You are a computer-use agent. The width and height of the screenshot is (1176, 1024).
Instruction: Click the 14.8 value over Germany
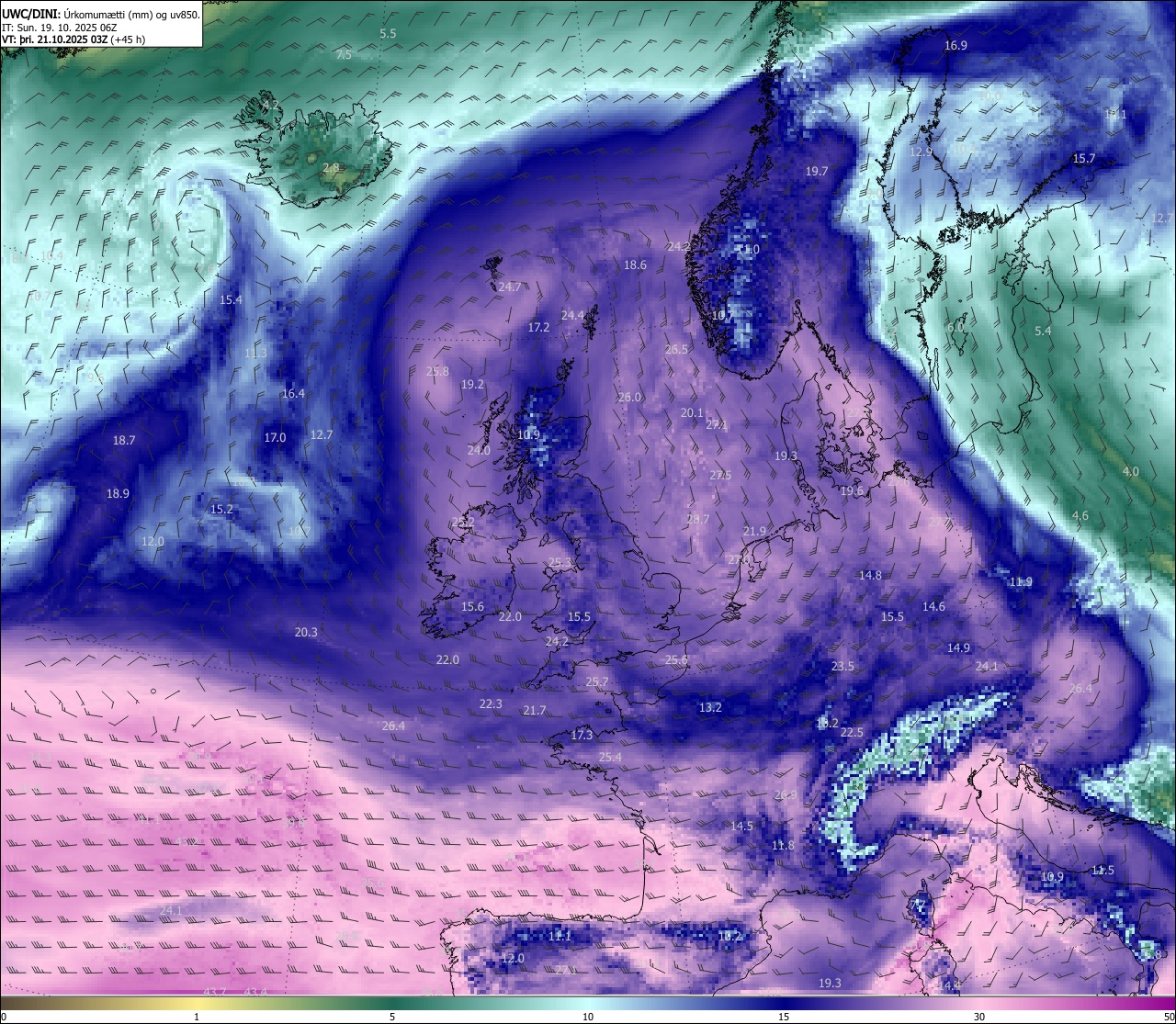[x=870, y=575]
